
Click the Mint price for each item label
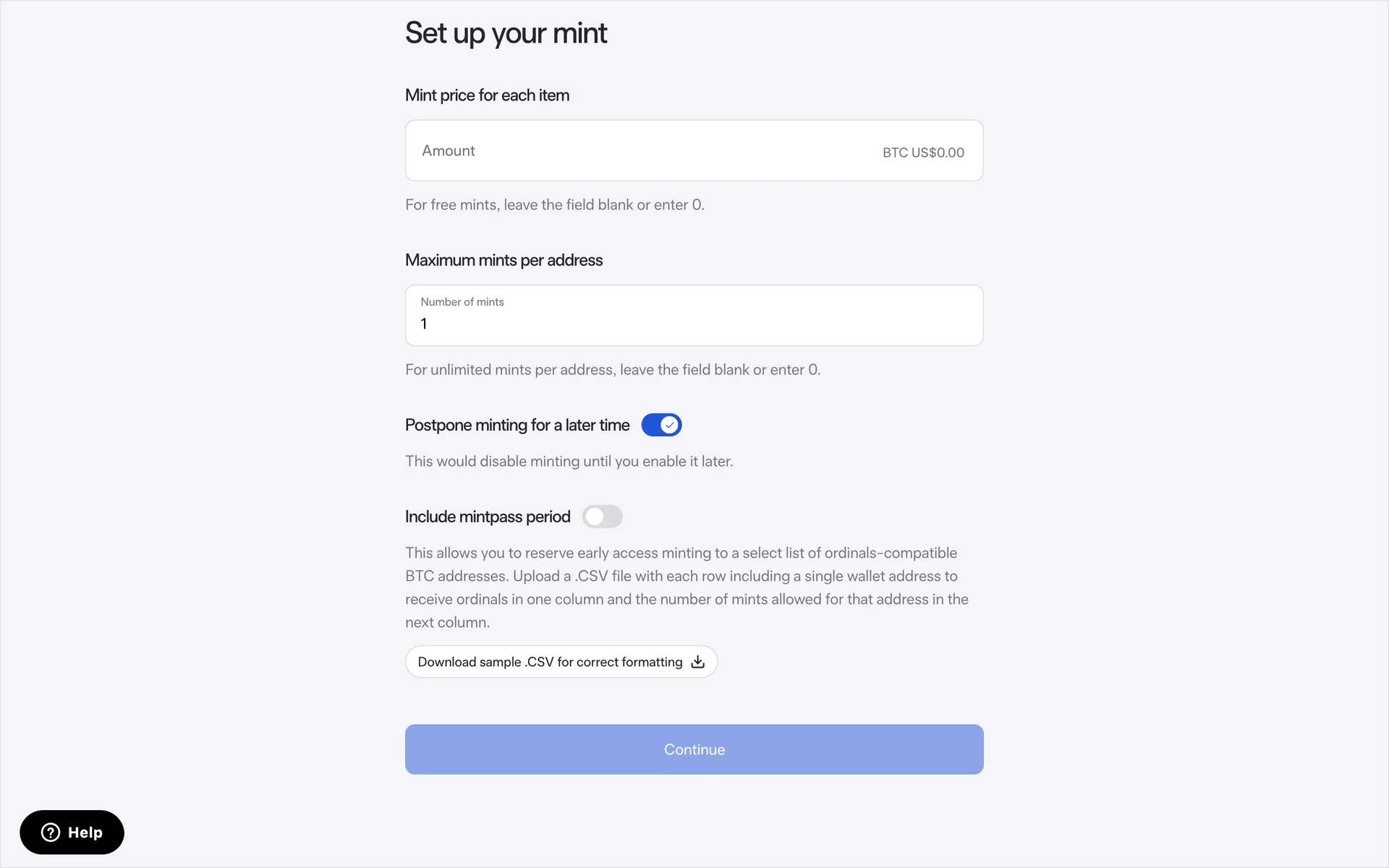tap(487, 95)
